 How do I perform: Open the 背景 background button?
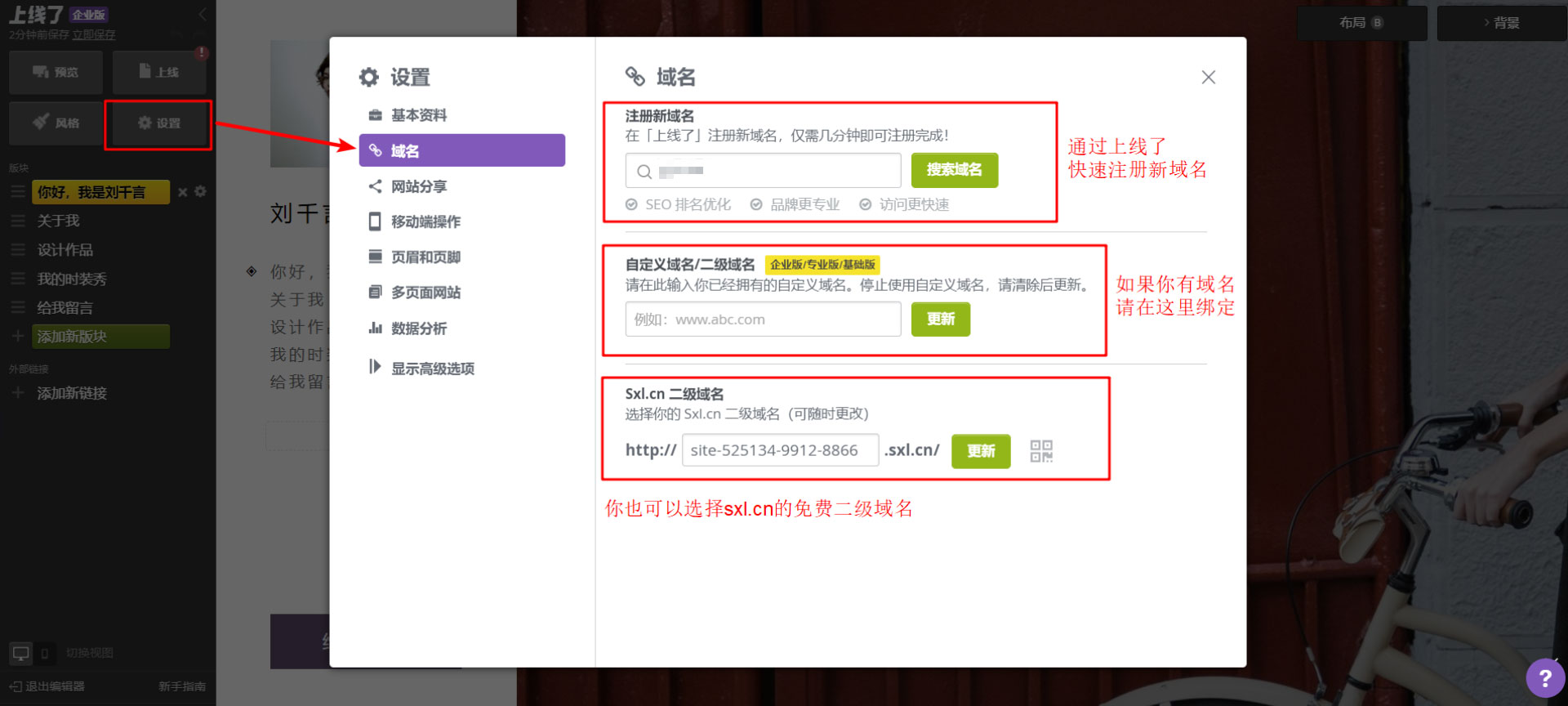[x=1501, y=23]
